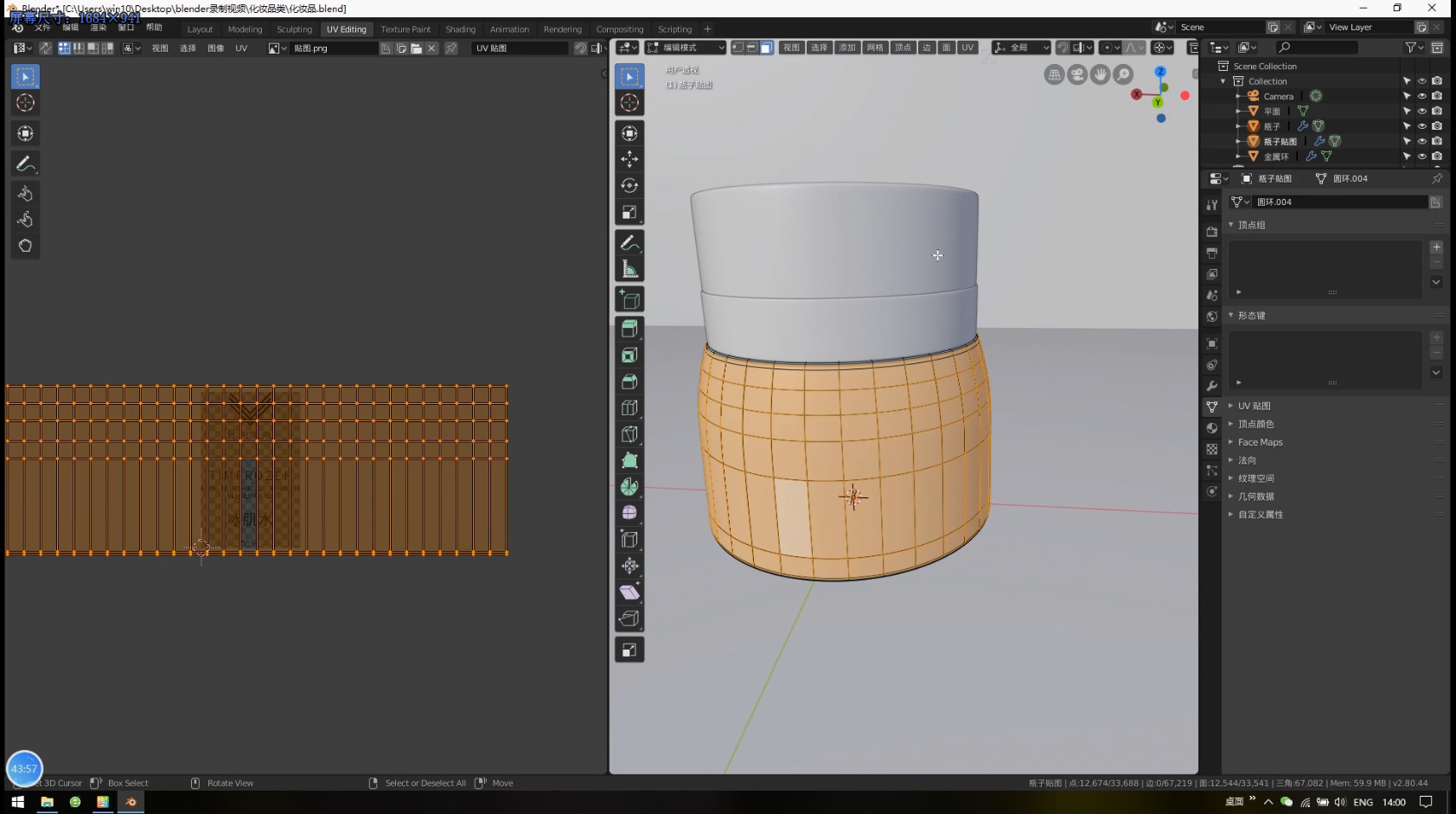Add a shape key with the plus button
Screen dimensions: 1456x814
(x=1436, y=338)
